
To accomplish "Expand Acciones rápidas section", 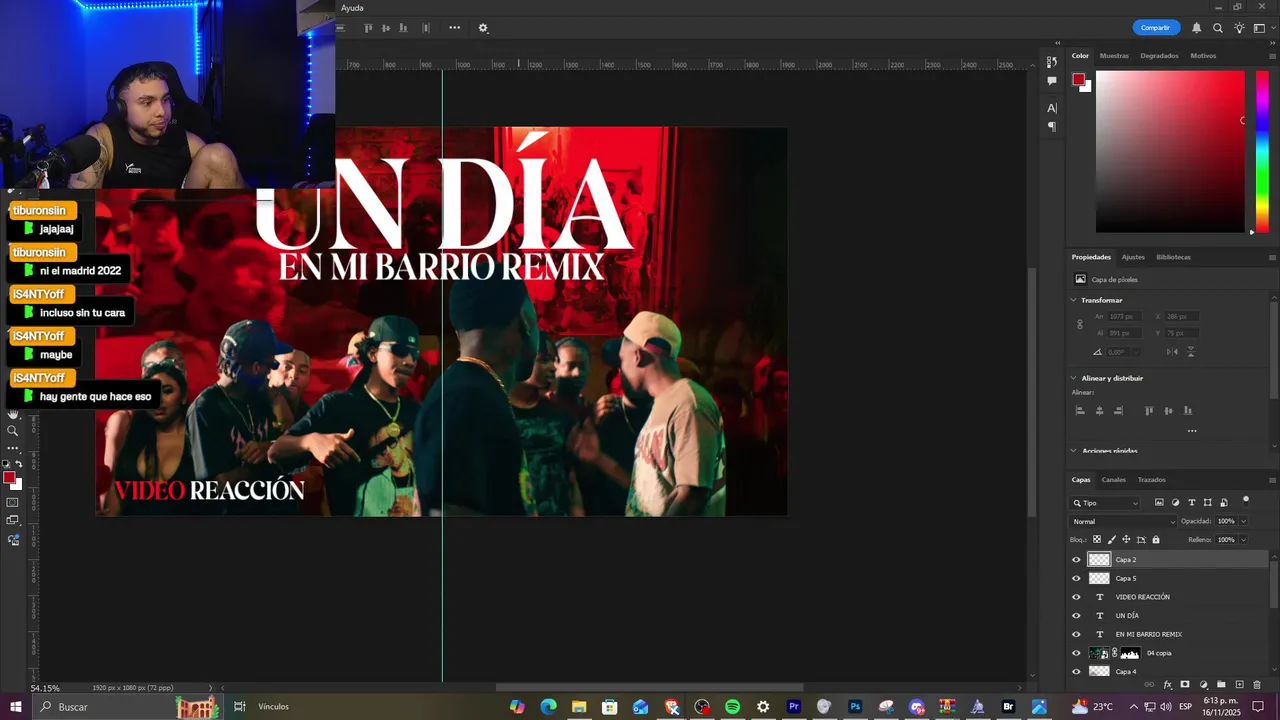I will pyautogui.click(x=1074, y=451).
